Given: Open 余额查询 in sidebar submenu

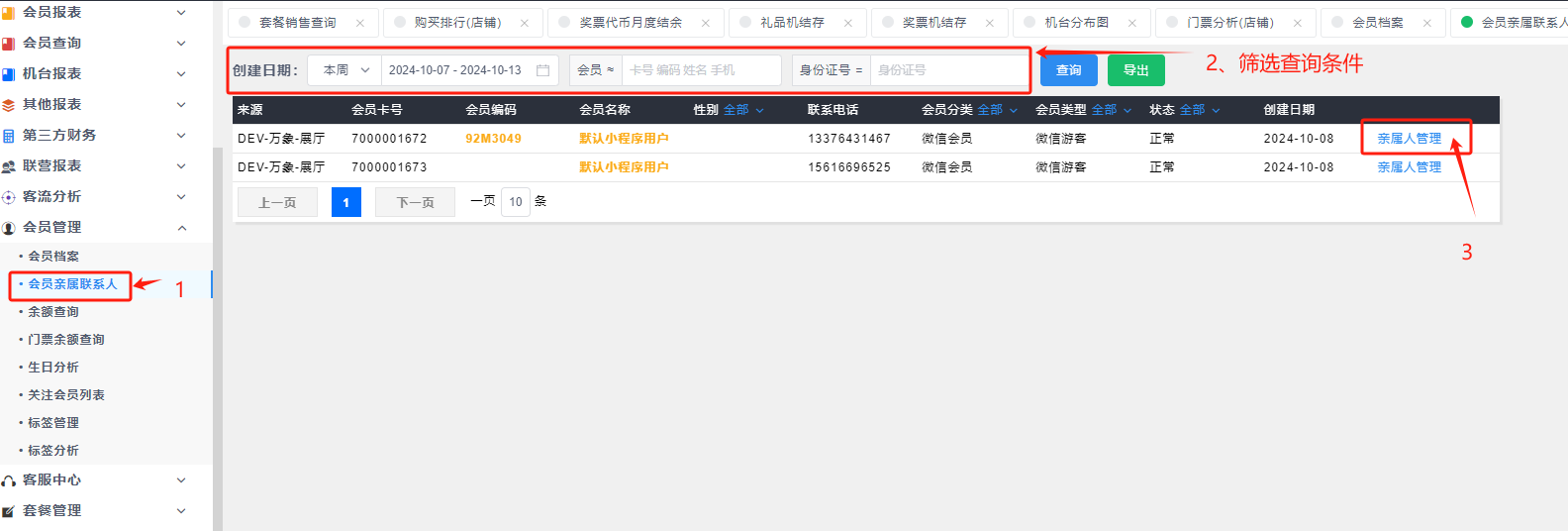Looking at the screenshot, I should [53, 312].
